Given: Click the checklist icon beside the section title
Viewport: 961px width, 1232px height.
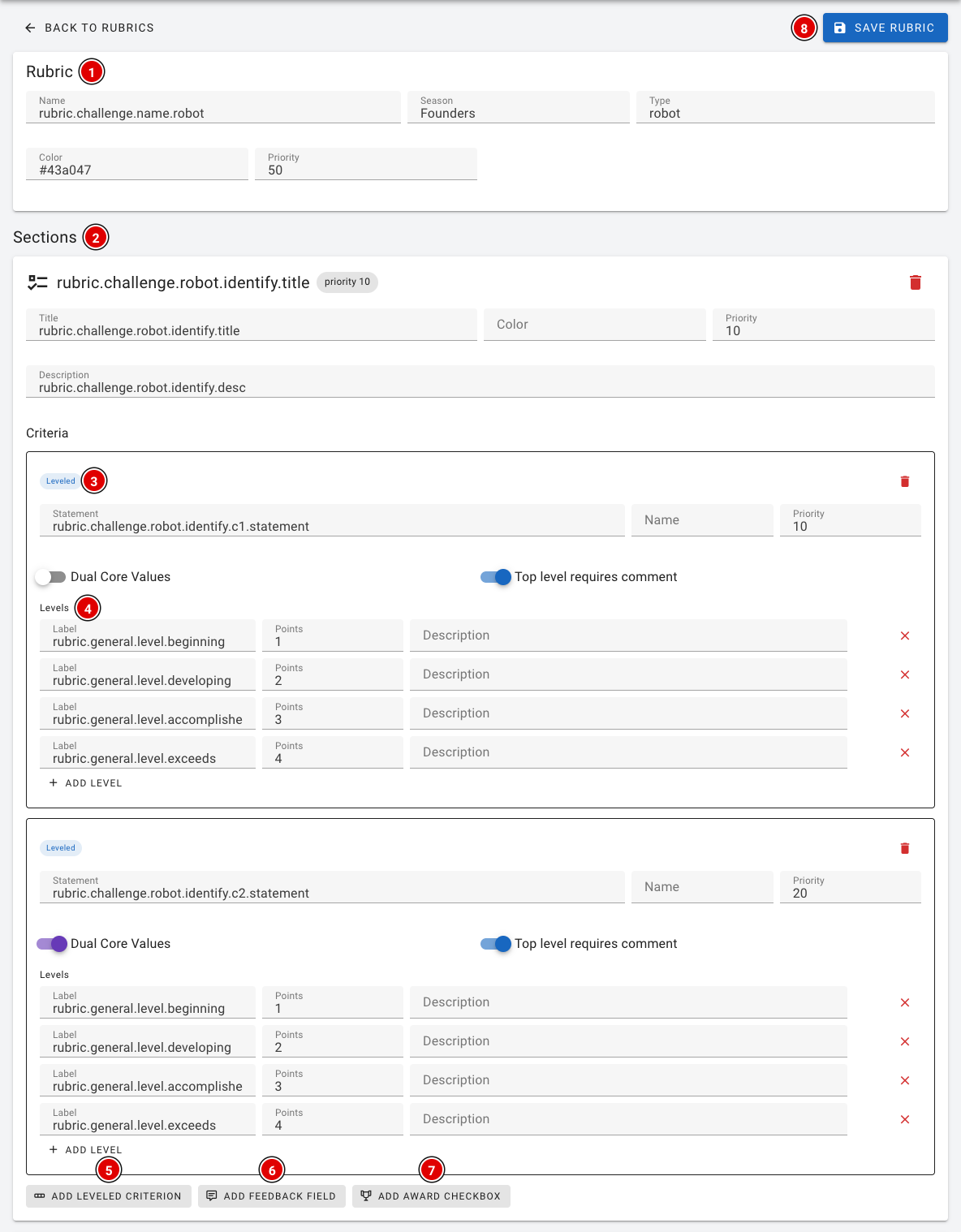Looking at the screenshot, I should 37,282.
